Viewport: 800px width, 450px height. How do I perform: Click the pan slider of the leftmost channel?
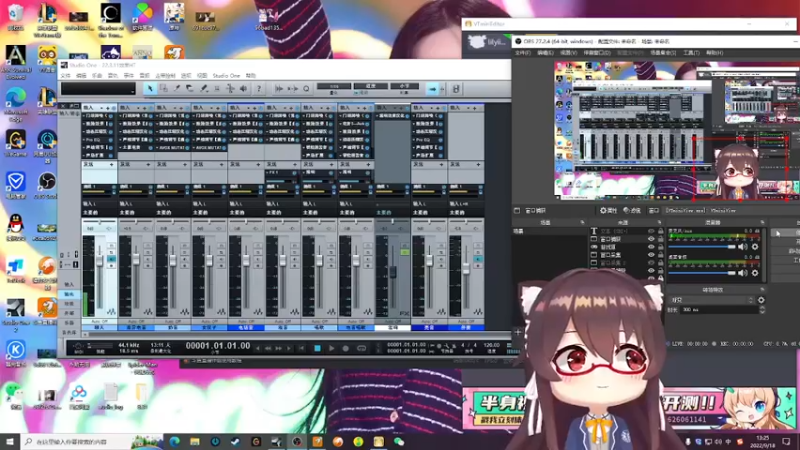[x=99, y=222]
